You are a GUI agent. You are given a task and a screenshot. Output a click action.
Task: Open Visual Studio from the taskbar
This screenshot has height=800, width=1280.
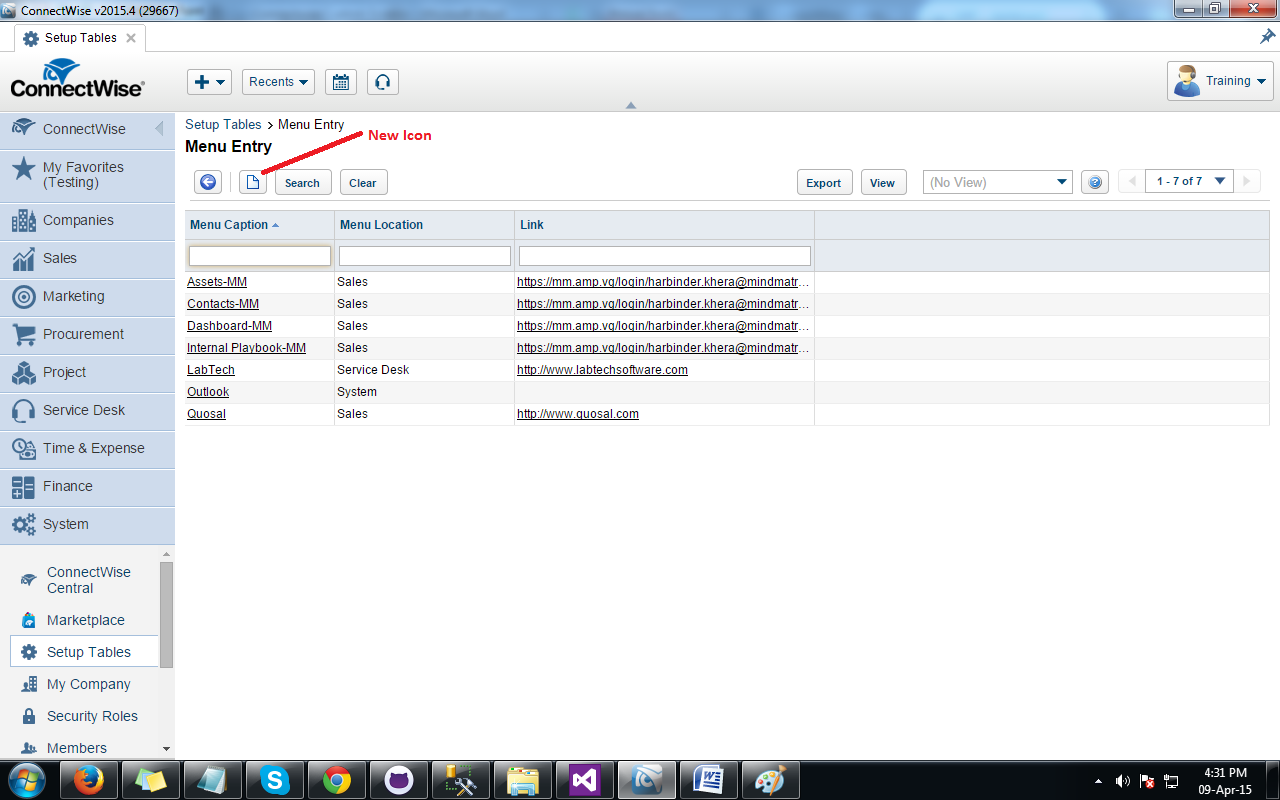(x=585, y=780)
